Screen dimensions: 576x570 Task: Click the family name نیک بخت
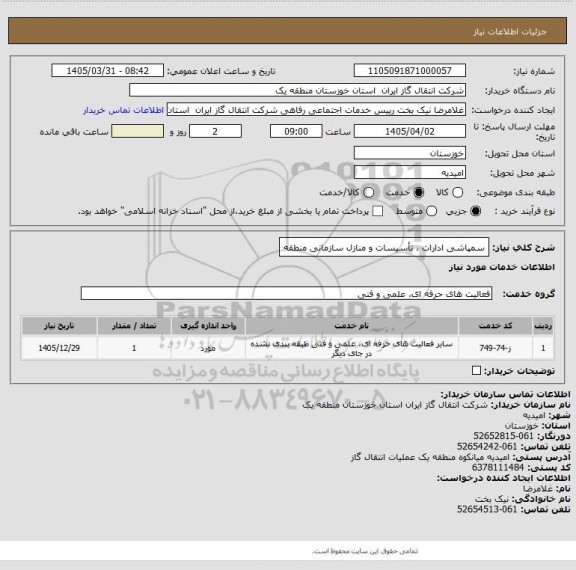(x=492, y=499)
